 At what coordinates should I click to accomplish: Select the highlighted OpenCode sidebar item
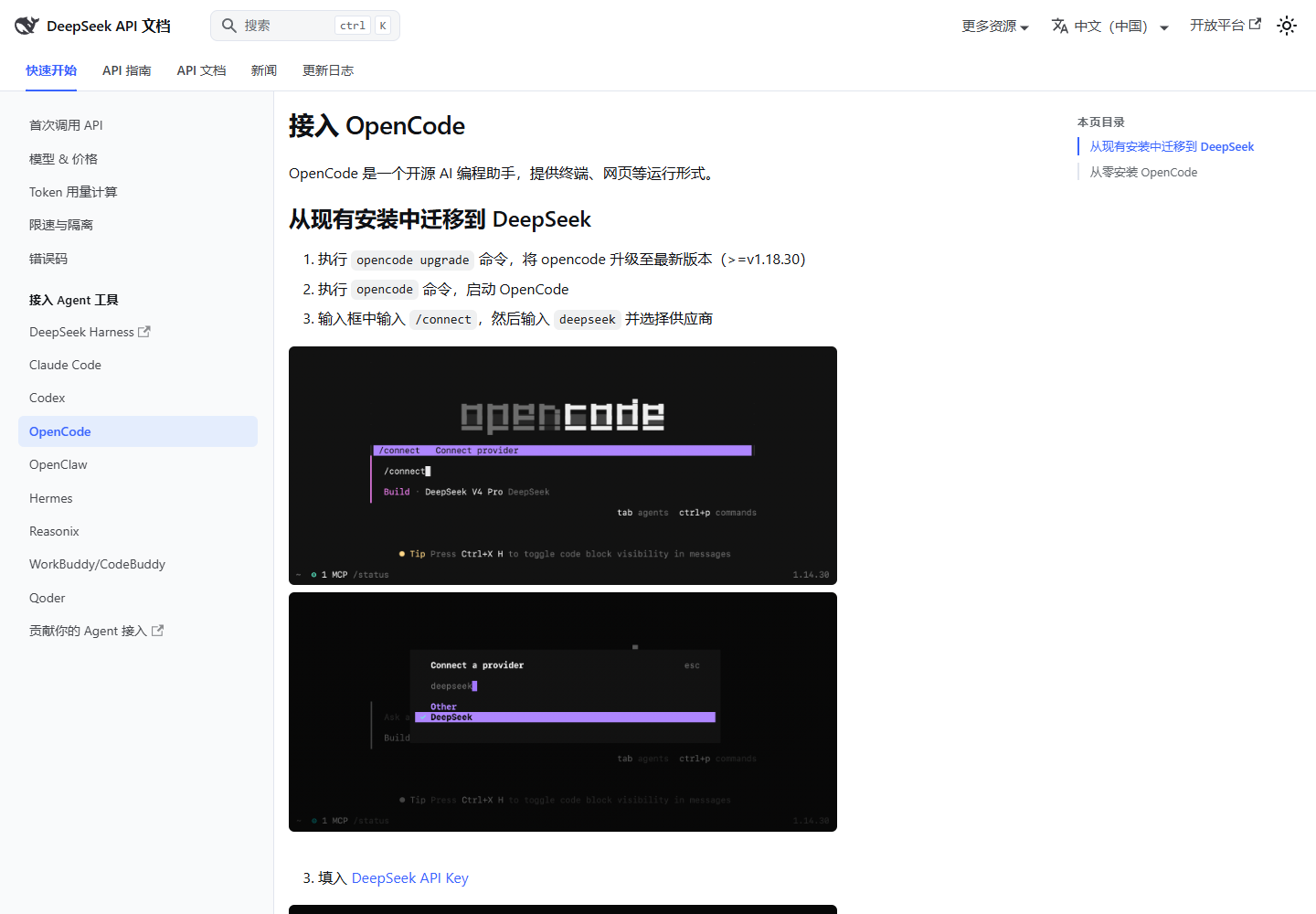(x=138, y=431)
